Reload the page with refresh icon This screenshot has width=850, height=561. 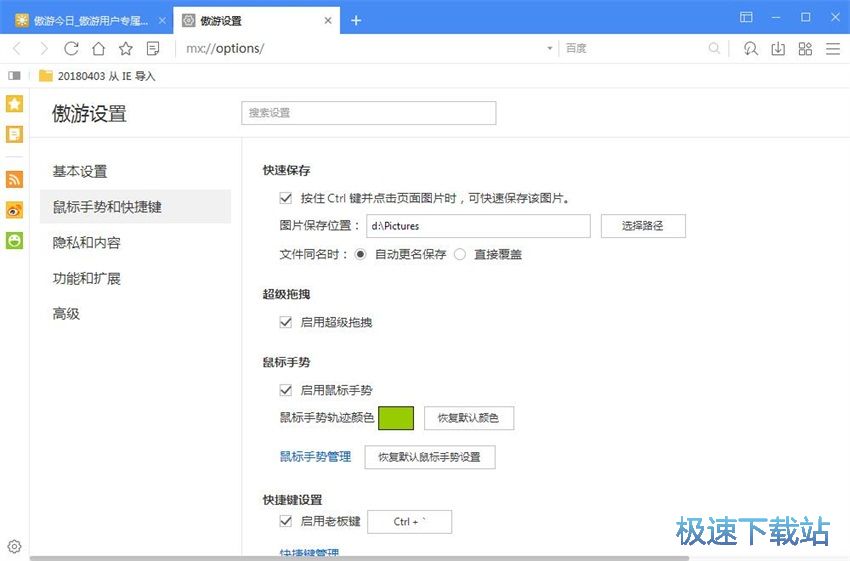point(71,49)
